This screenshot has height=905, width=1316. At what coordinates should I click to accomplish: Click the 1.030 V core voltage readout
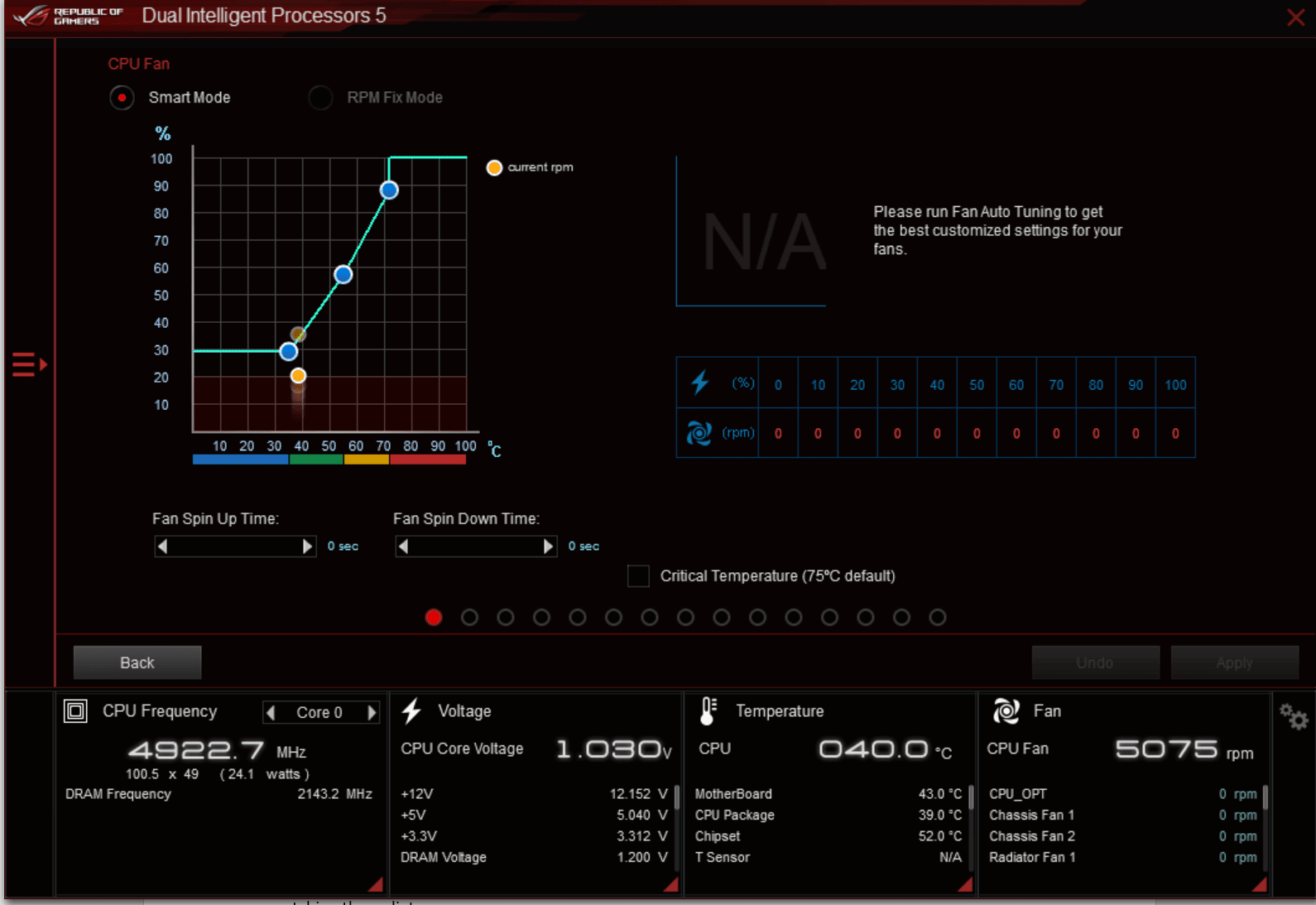coord(613,749)
